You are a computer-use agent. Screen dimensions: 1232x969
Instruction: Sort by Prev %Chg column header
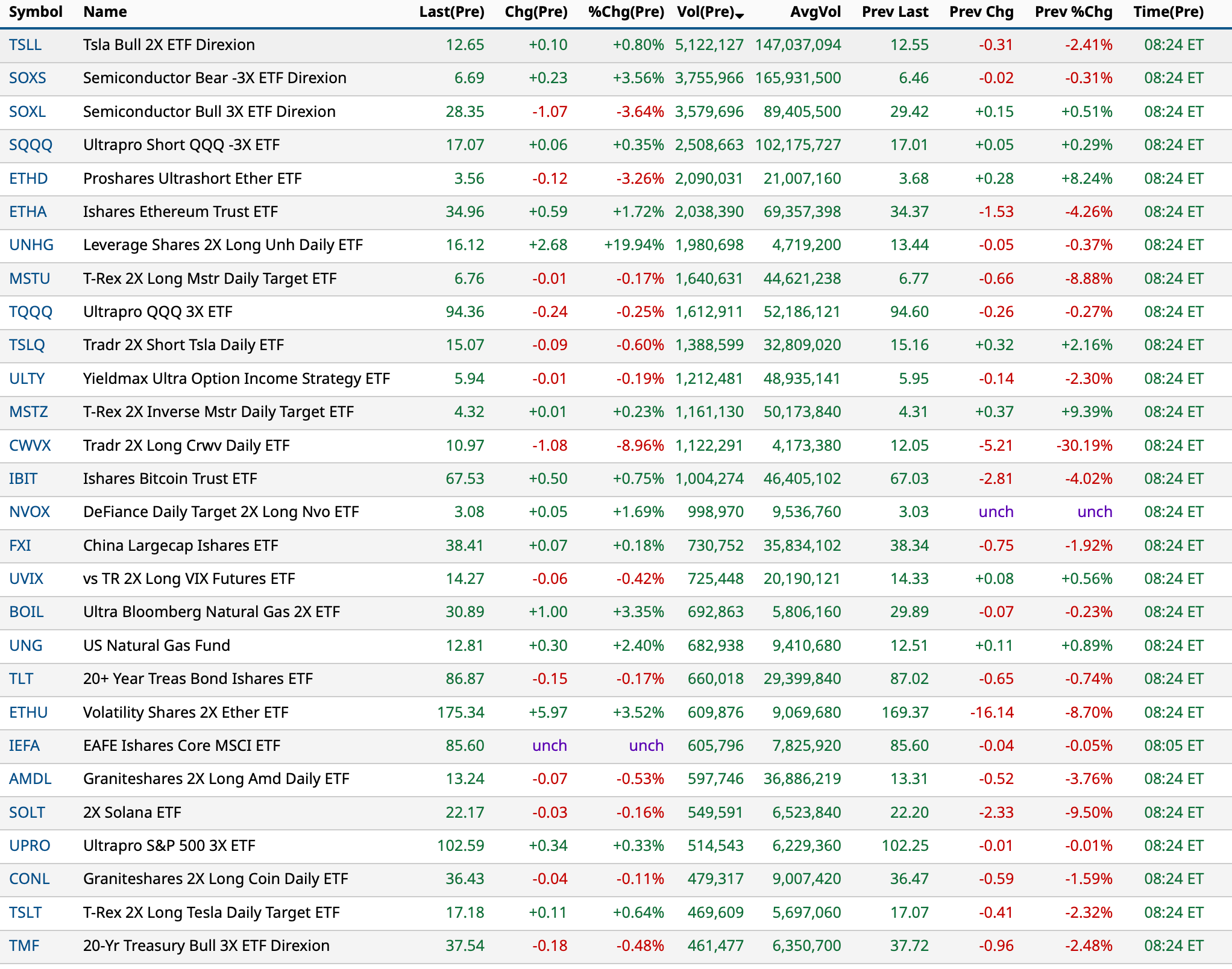(1073, 12)
